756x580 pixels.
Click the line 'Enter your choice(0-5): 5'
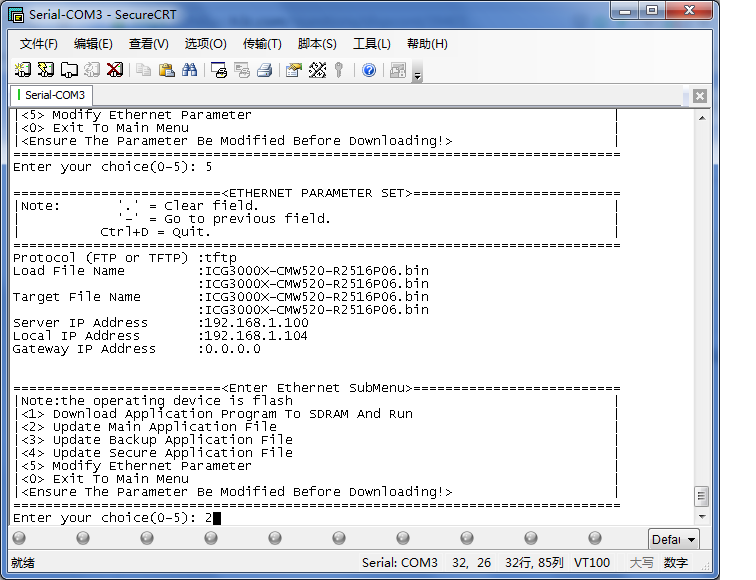click(112, 167)
